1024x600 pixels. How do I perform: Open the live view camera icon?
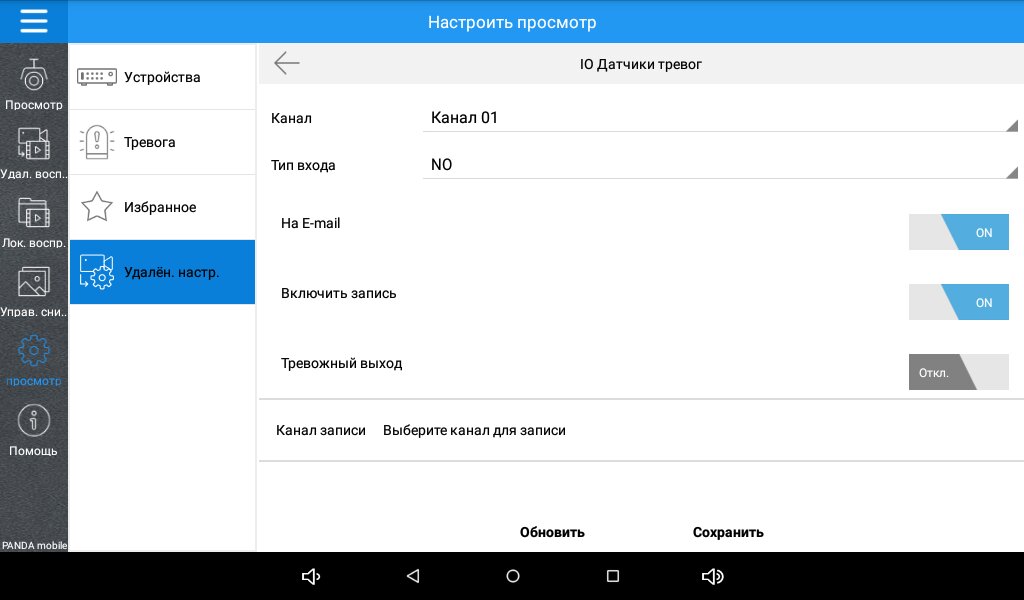point(34,77)
